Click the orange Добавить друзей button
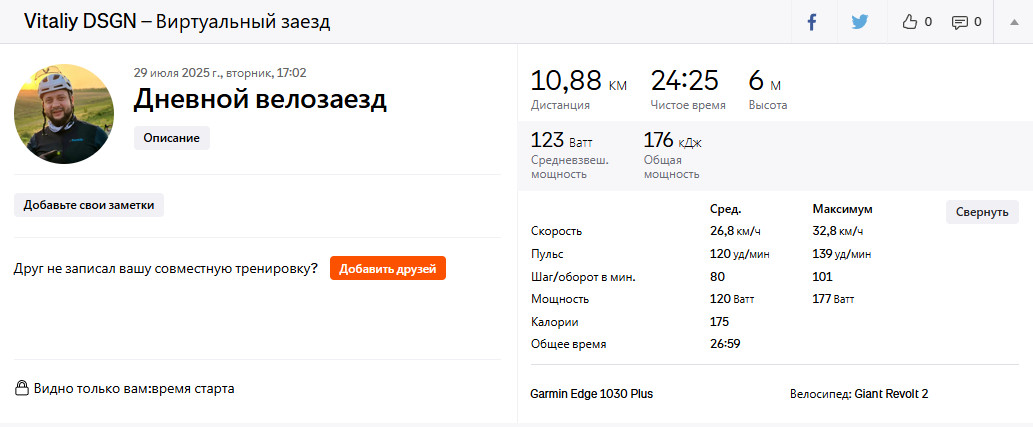This screenshot has height=427, width=1033. (x=388, y=268)
